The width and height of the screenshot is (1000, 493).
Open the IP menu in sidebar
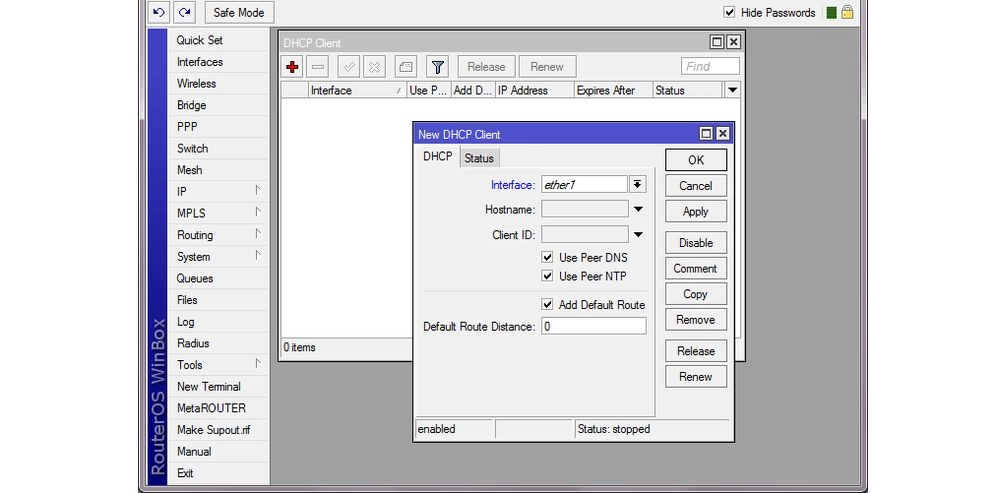pos(219,191)
